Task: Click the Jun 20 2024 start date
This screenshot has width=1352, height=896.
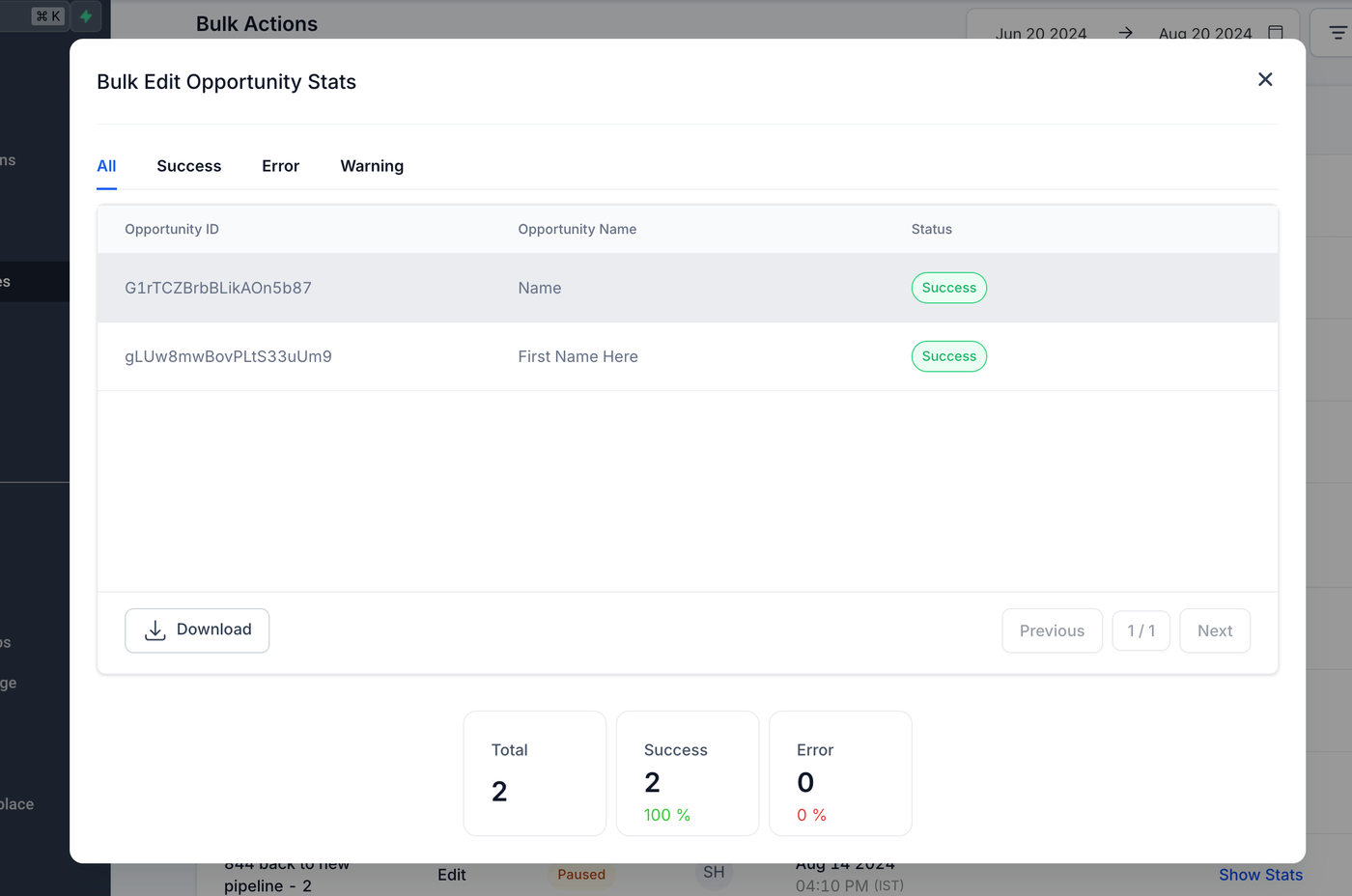Action: coord(1040,33)
